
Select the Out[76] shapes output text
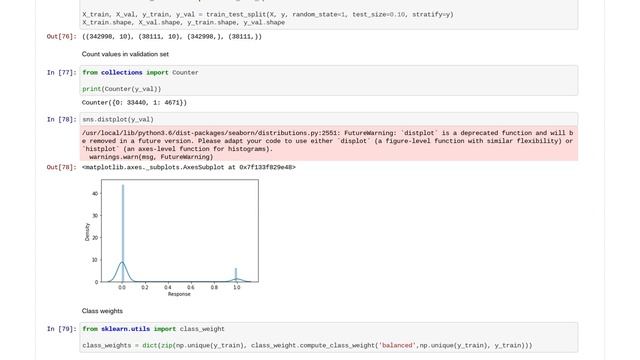(x=172, y=37)
